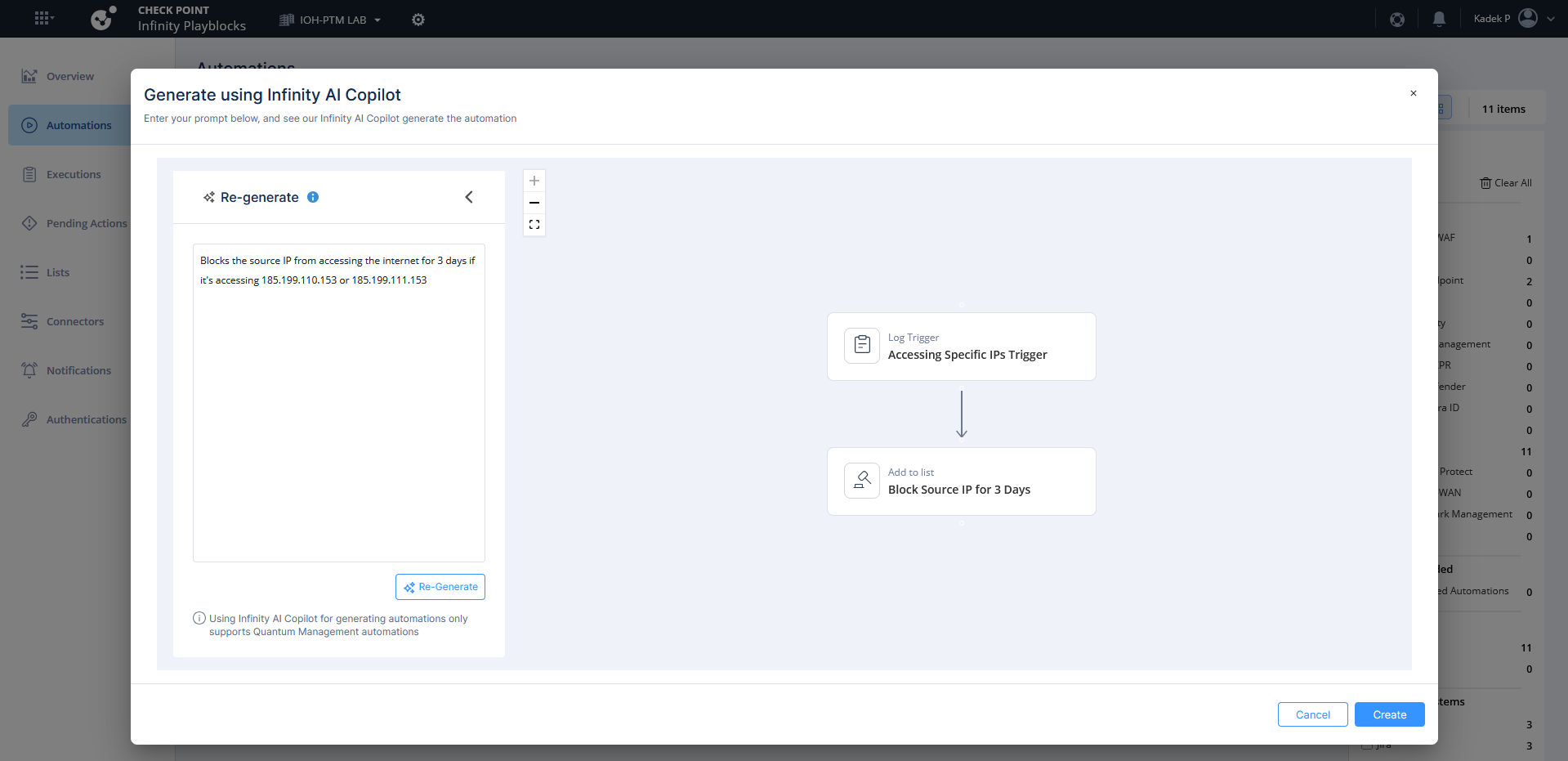Open Executions in sidebar
The height and width of the screenshot is (761, 1568).
coord(73,174)
